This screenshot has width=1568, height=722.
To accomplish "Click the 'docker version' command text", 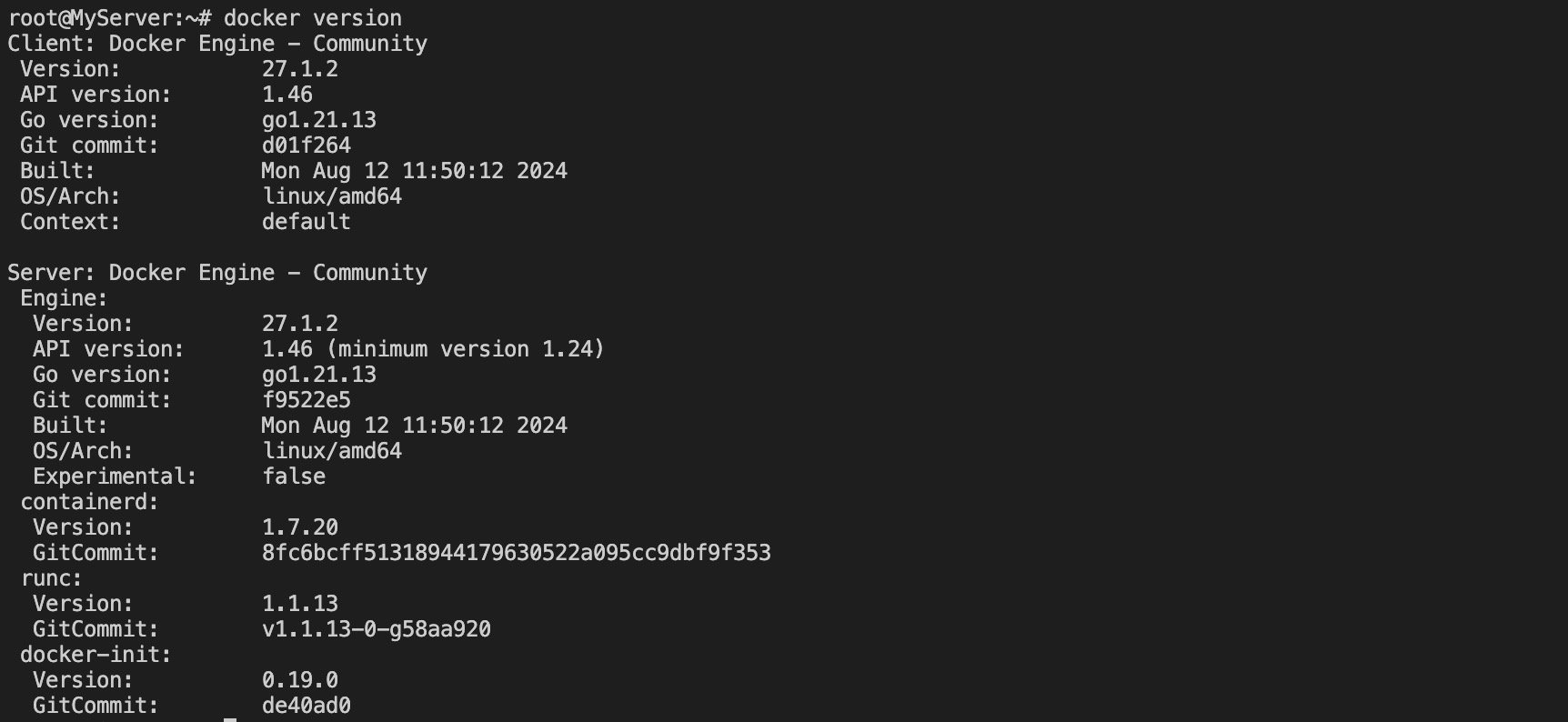I will 313,18.
